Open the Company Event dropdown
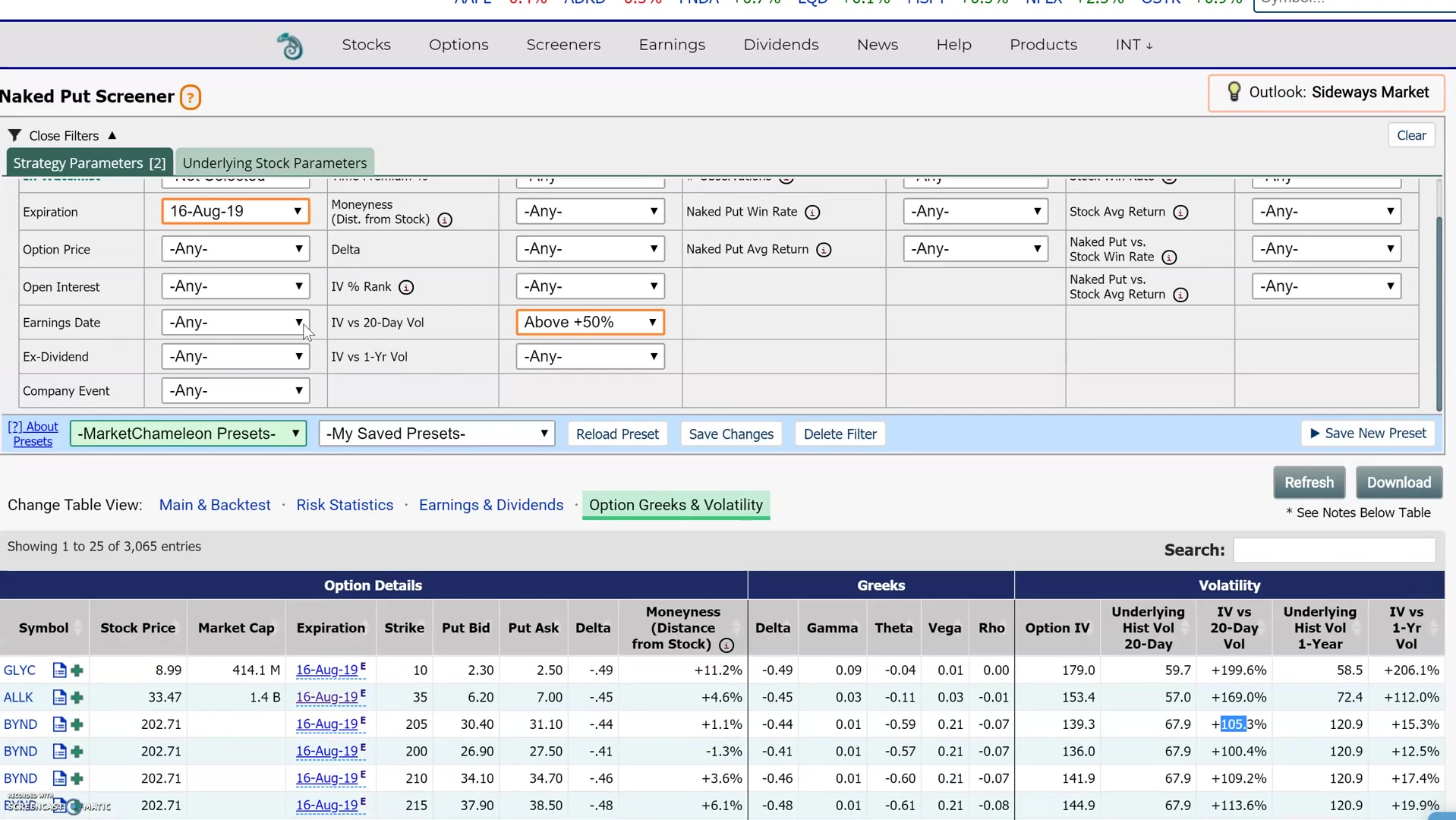The image size is (1456, 820). coord(235,391)
